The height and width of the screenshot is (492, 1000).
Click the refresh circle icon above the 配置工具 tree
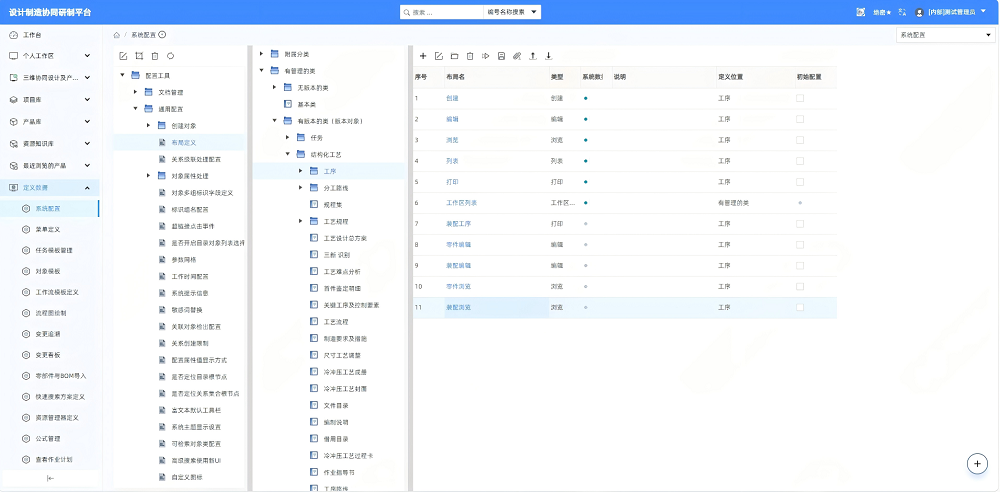(x=170, y=56)
